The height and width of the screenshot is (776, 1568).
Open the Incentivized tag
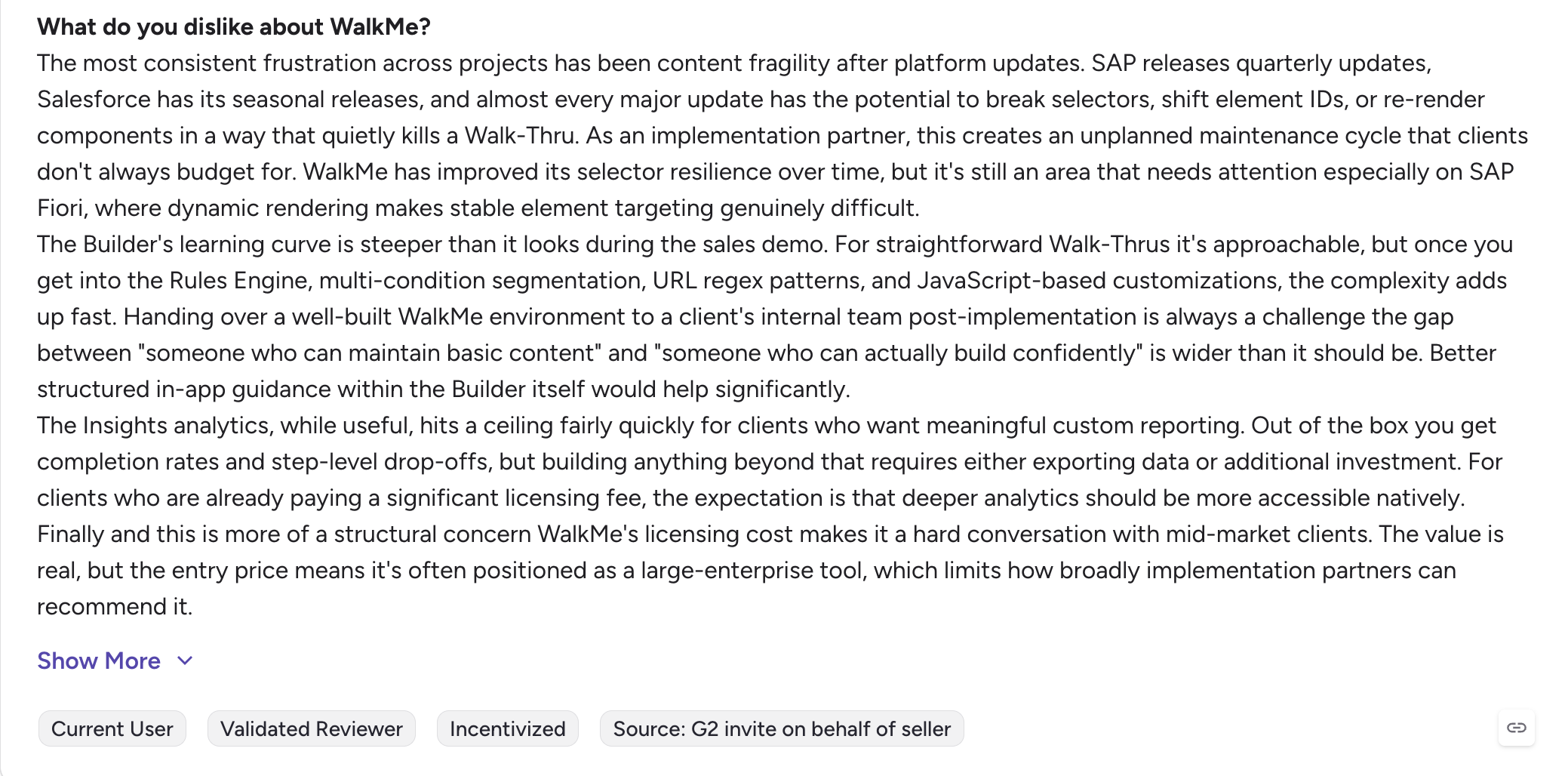coord(508,728)
